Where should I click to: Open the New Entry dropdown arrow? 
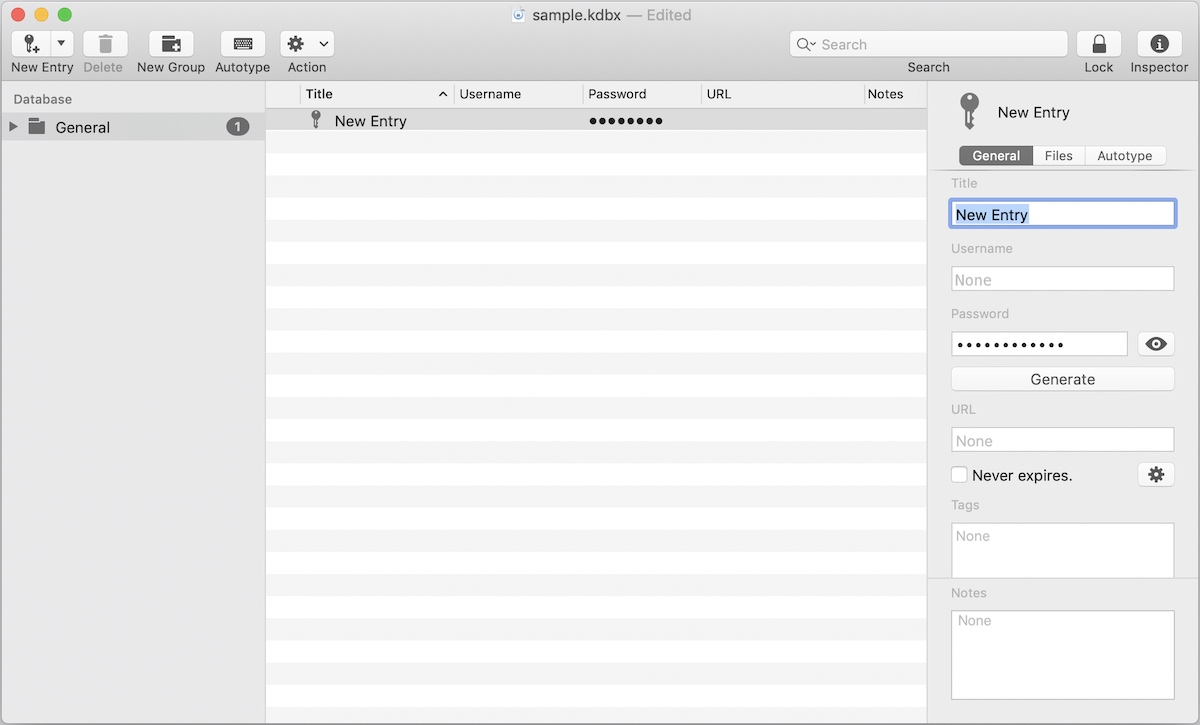click(61, 44)
